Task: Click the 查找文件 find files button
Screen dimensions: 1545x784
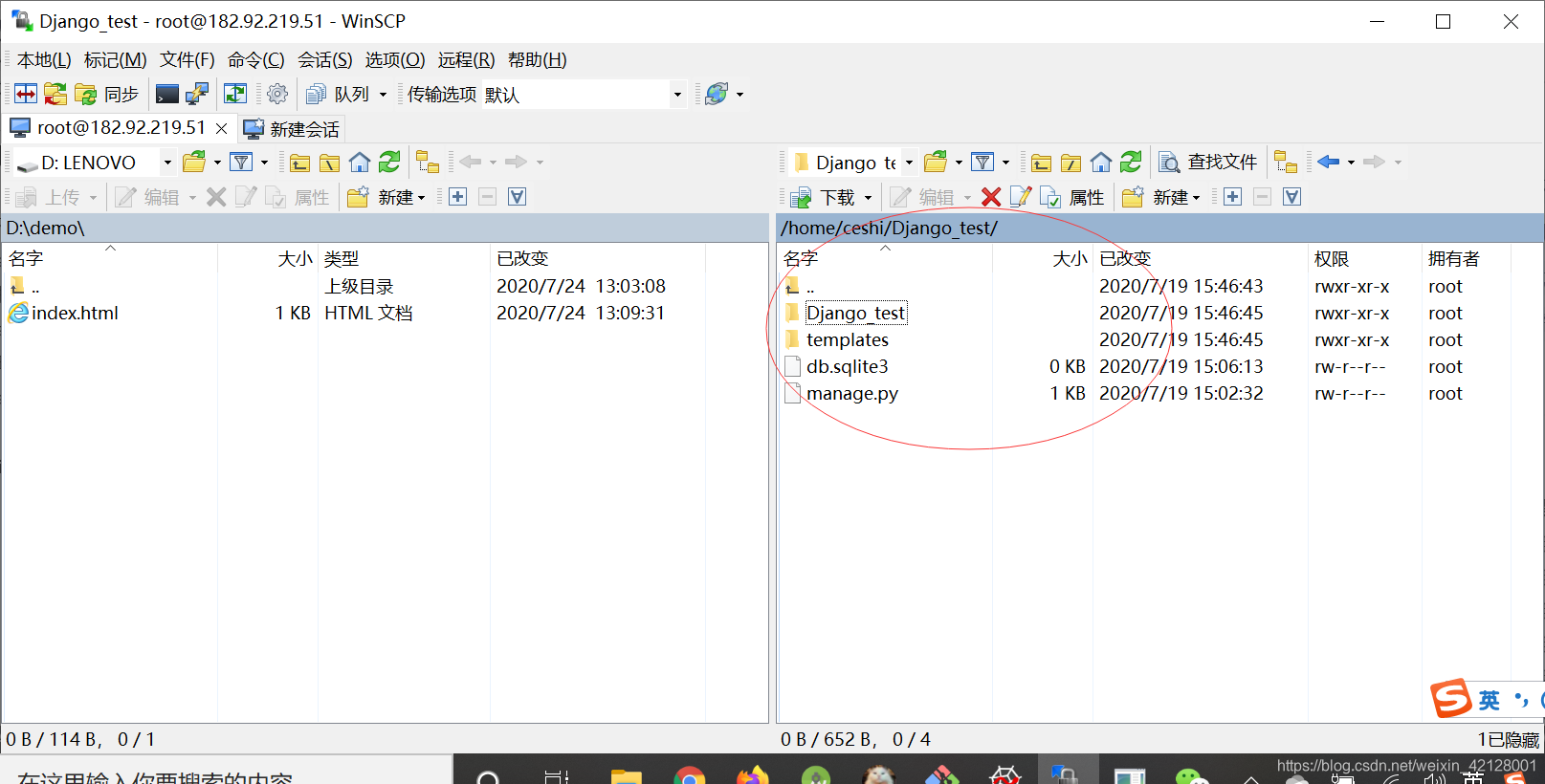Action: (1208, 163)
